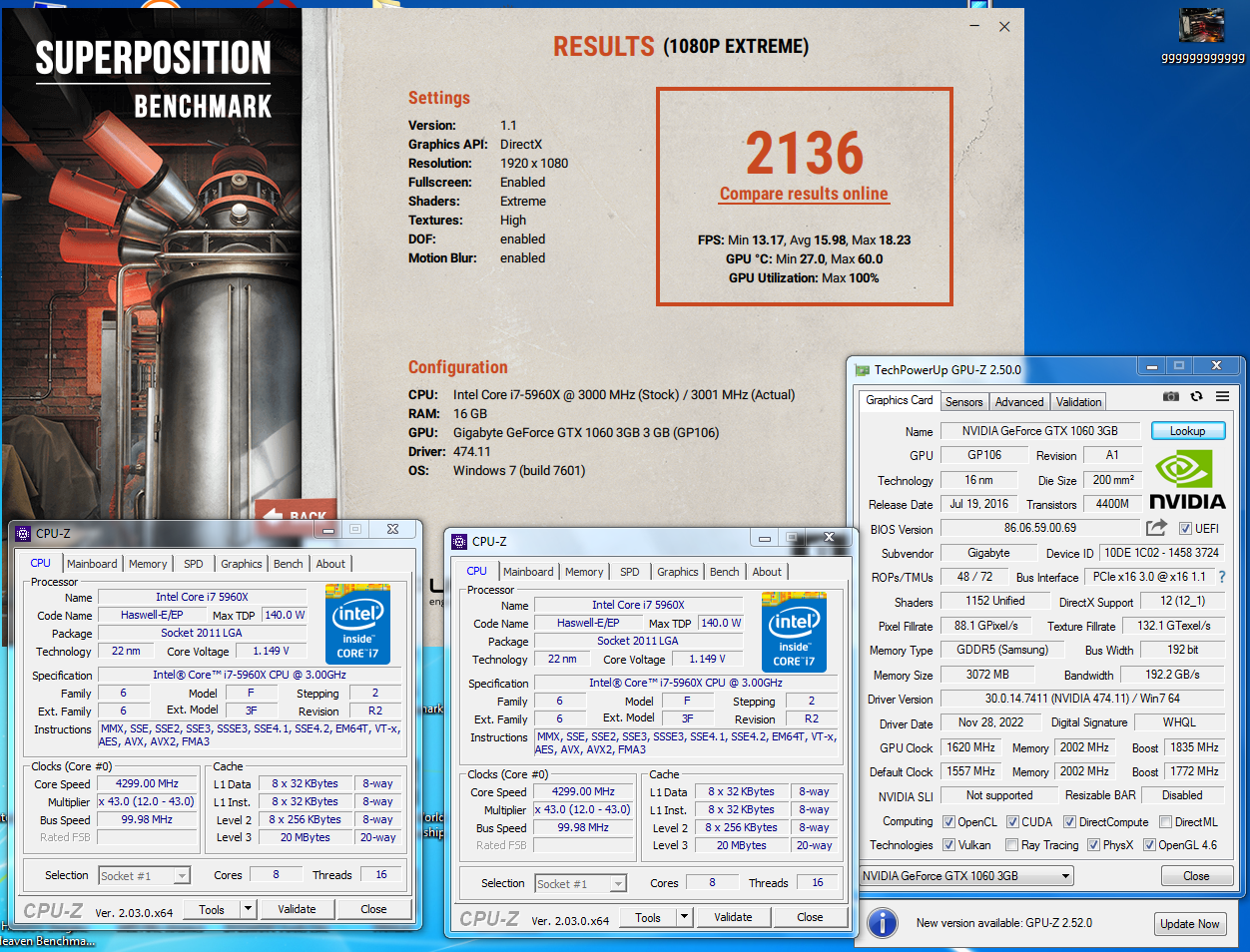Open the Validation tab in GPU-Z
Viewport: 1250px width, 952px height.
pos(1078,402)
